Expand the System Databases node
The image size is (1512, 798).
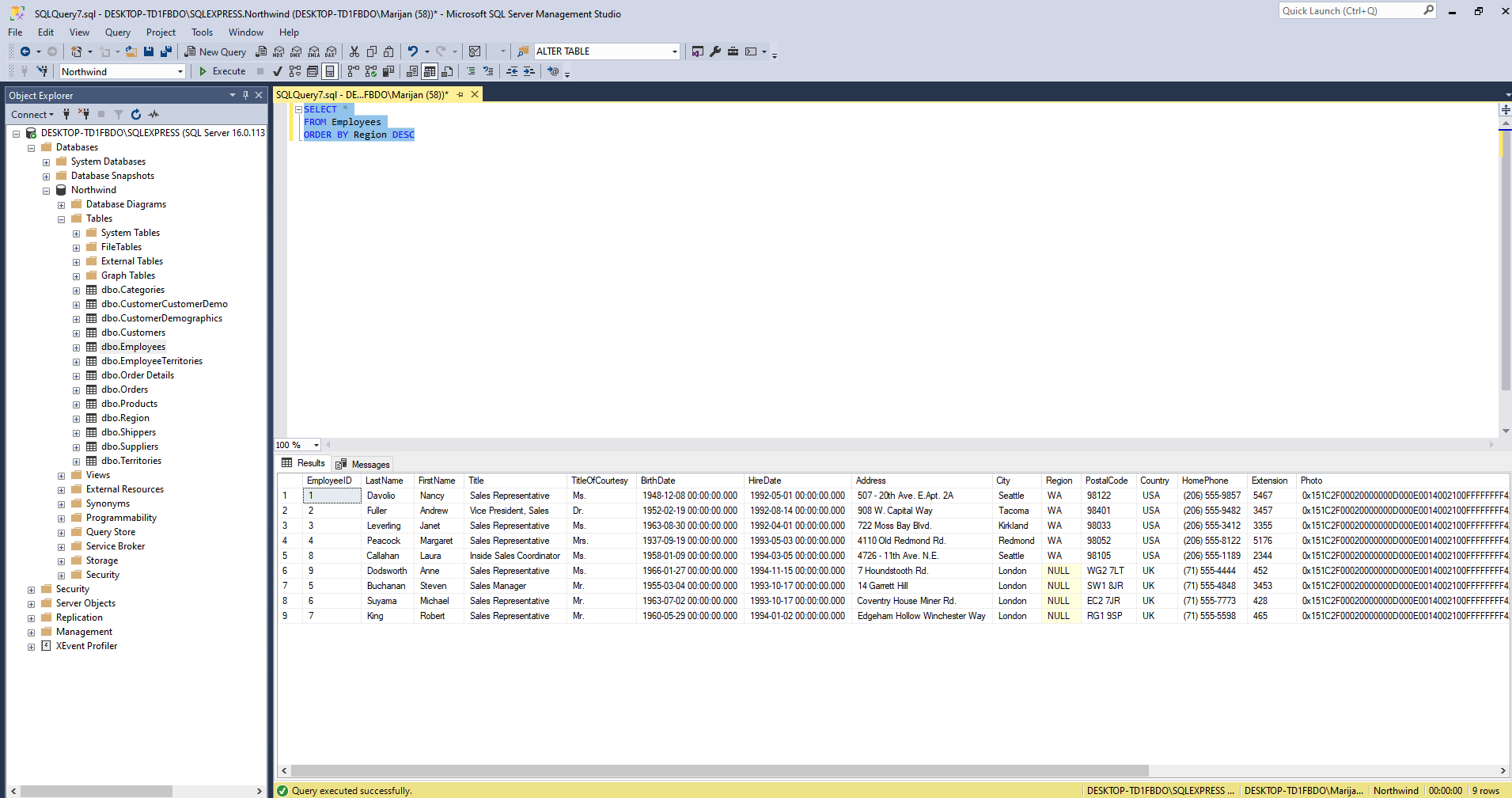[46, 162]
